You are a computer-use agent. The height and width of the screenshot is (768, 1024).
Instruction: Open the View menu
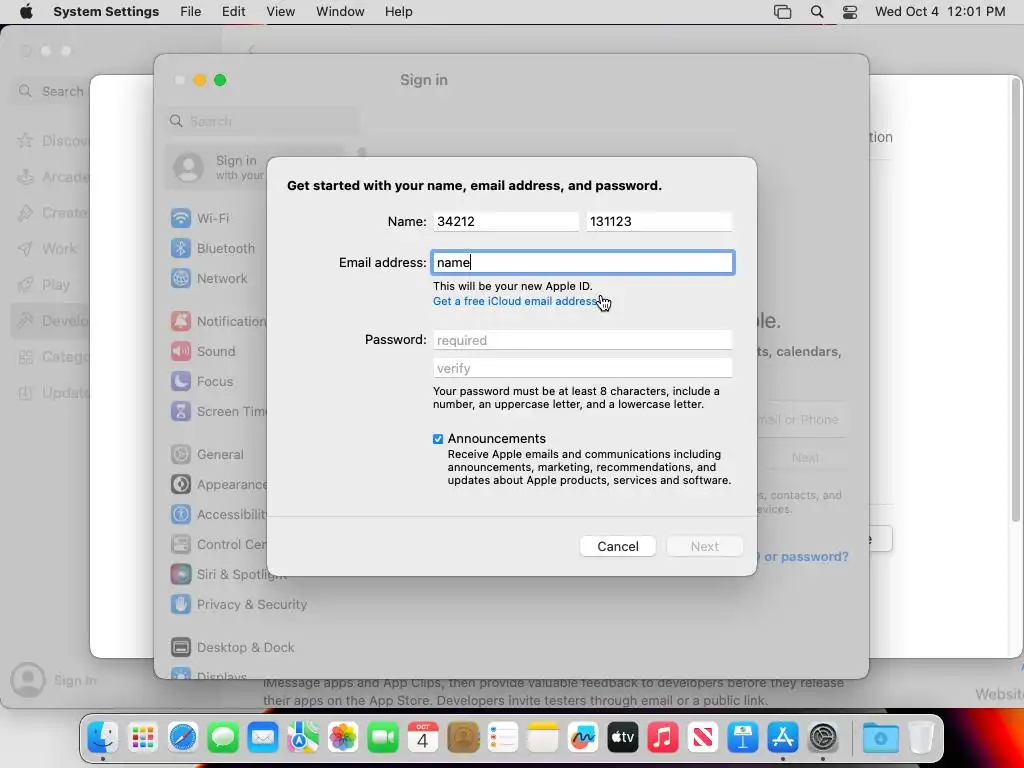click(x=281, y=12)
